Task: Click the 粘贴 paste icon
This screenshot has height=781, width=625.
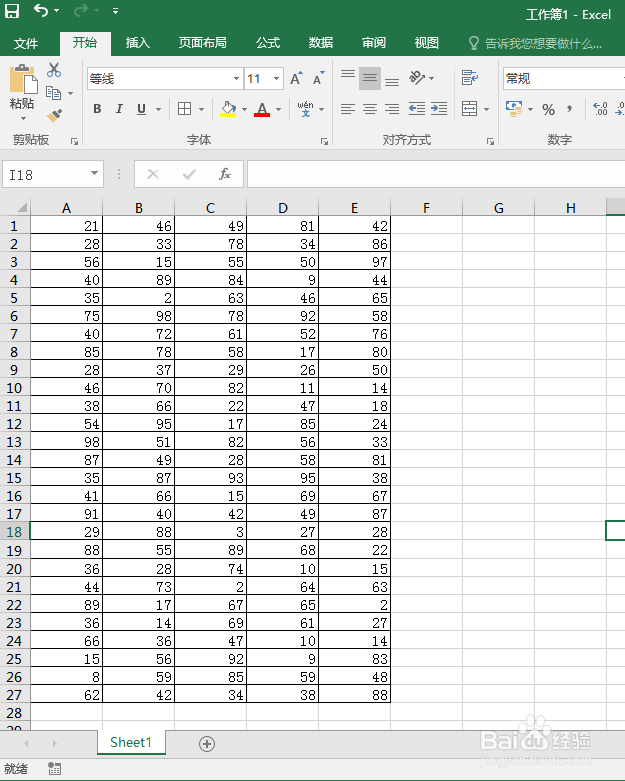Action: point(22,79)
